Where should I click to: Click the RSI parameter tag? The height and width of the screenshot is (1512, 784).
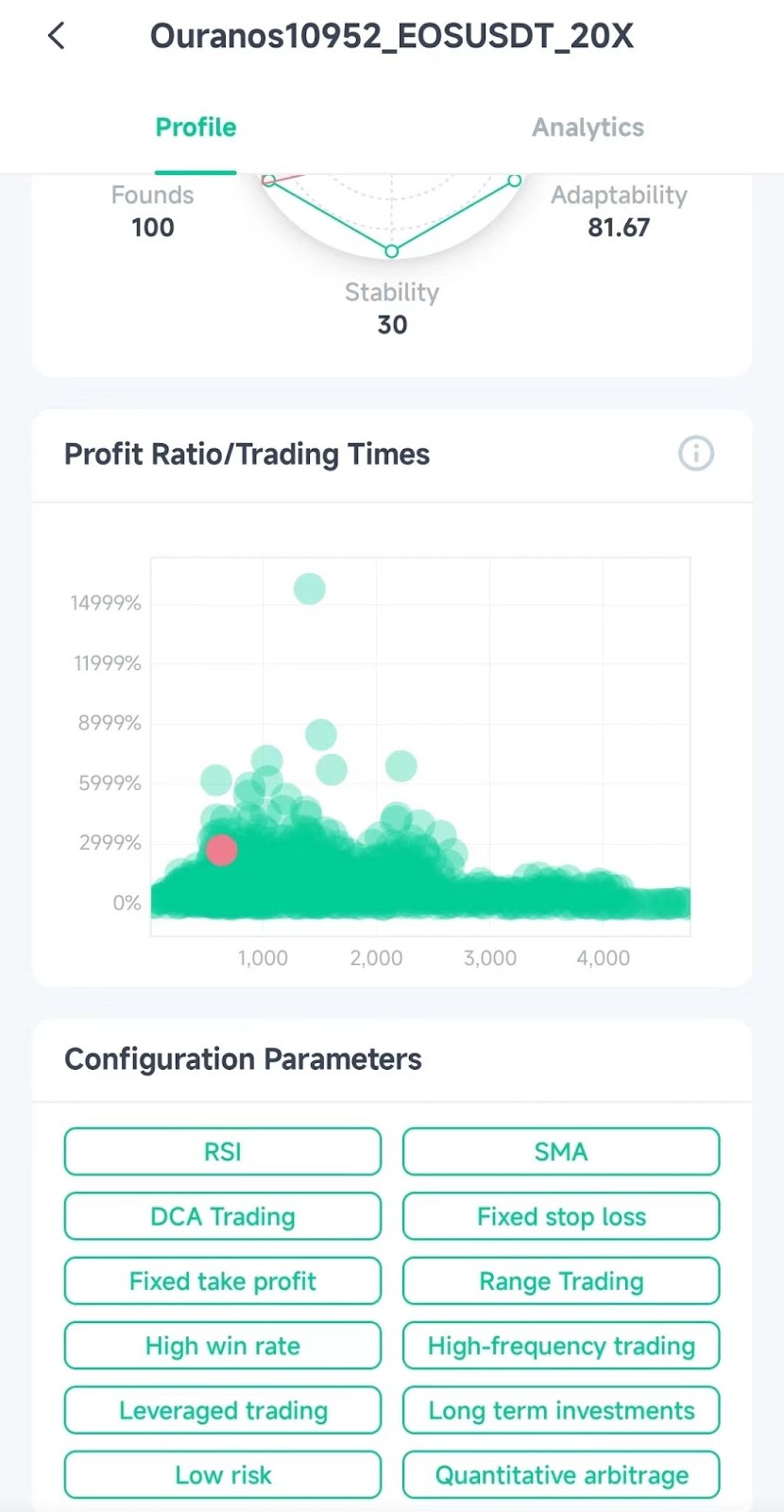point(223,1152)
